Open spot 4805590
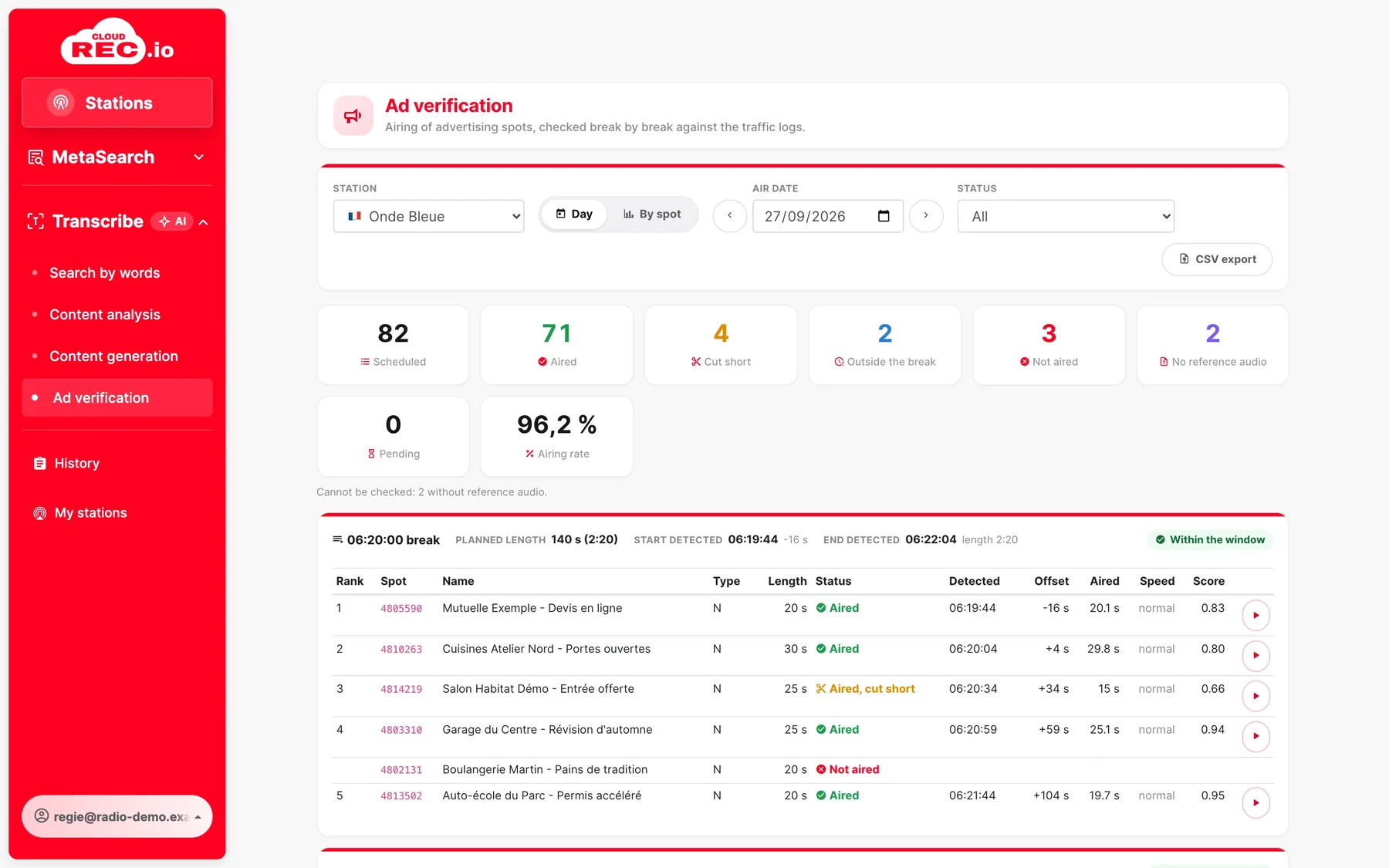The image size is (1389, 868). pyautogui.click(x=401, y=609)
